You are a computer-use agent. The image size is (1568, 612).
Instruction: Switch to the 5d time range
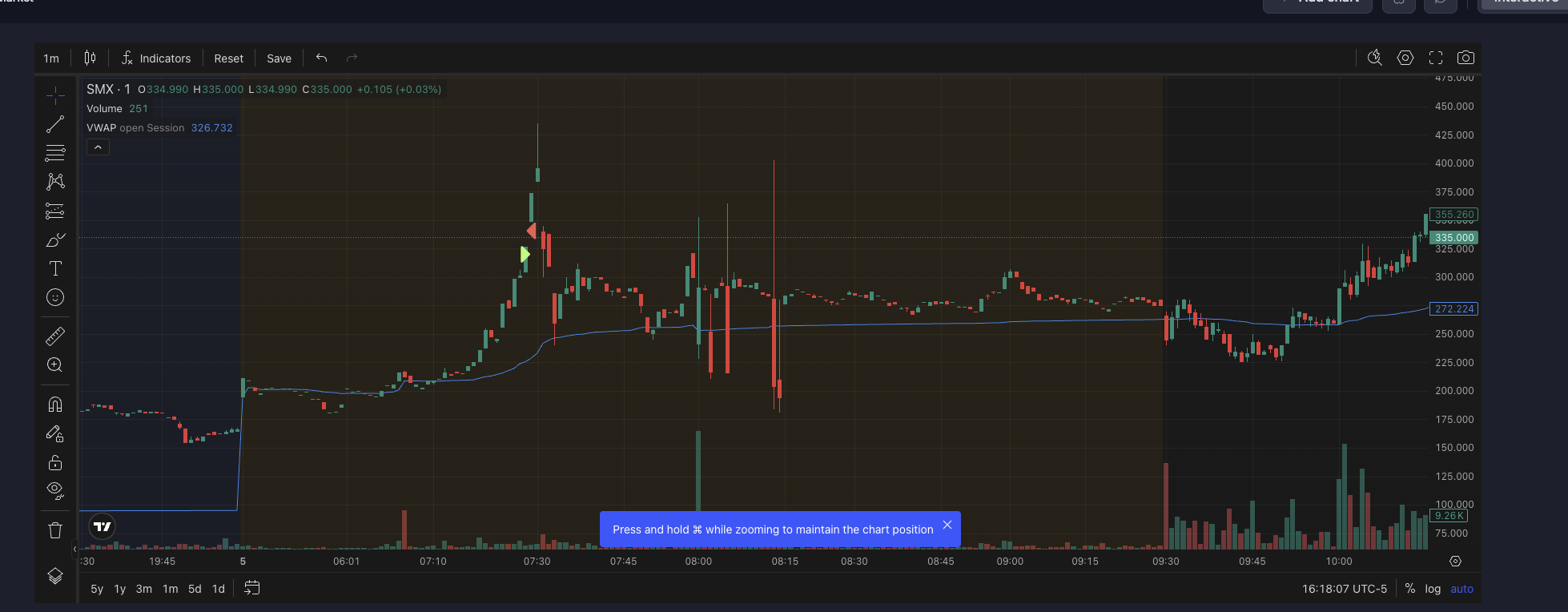click(195, 589)
